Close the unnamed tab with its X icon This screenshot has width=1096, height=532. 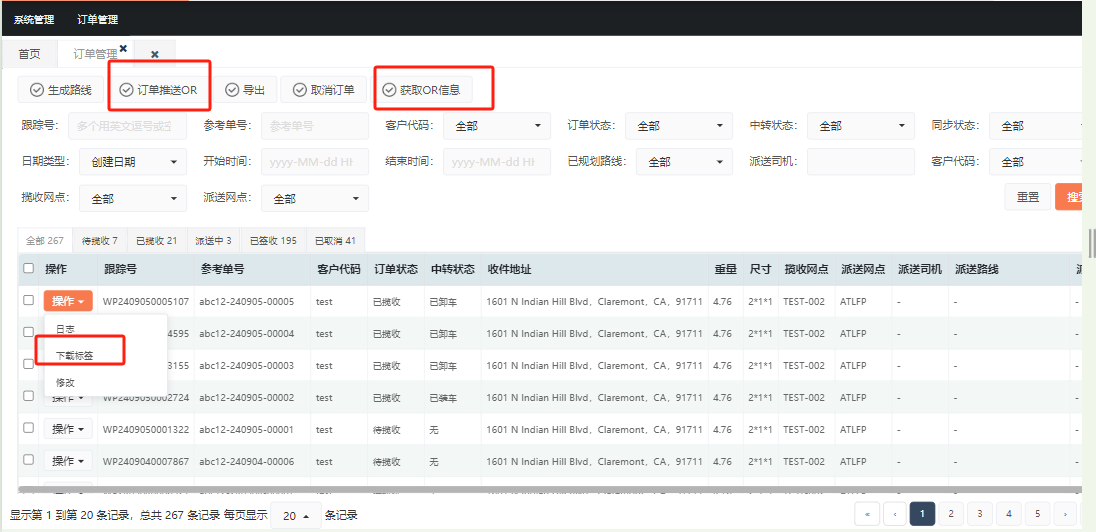point(154,55)
